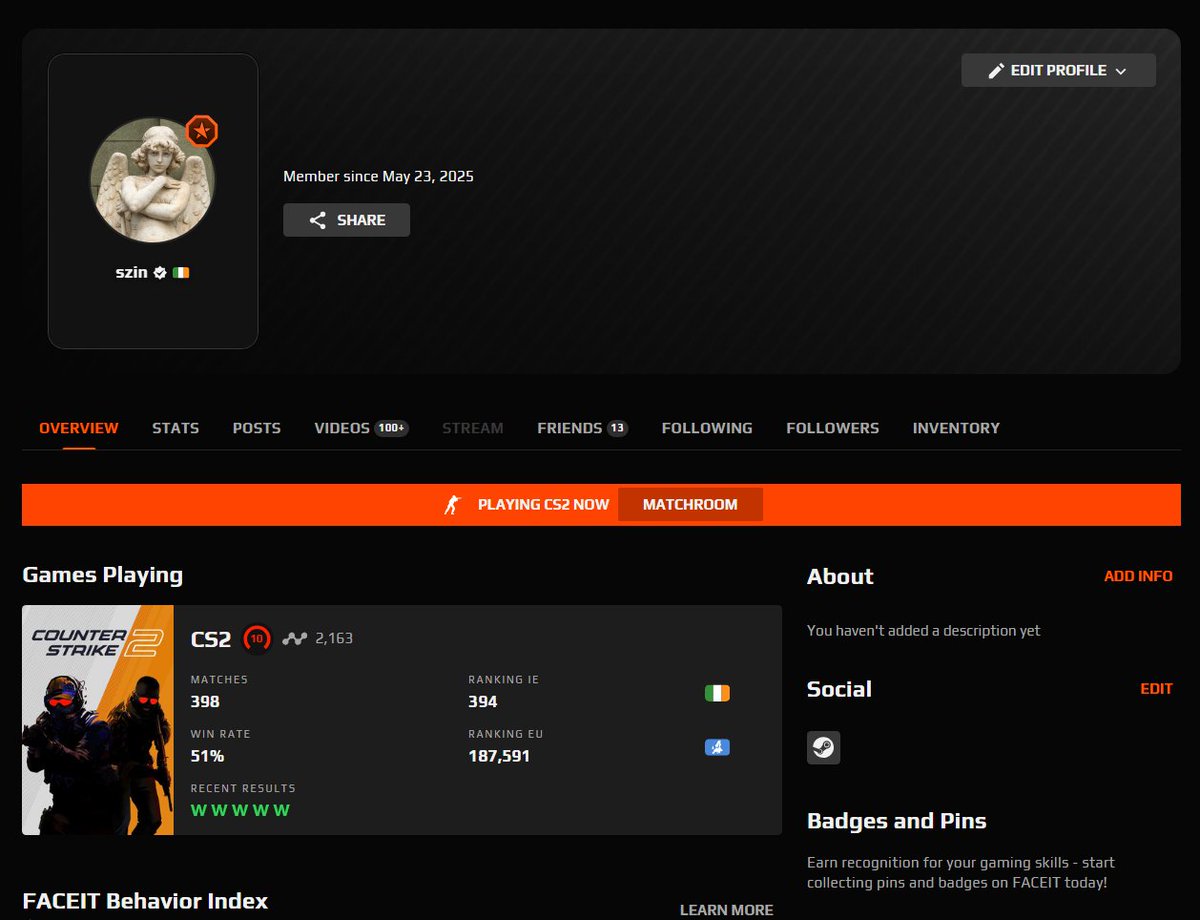Click the Ranking IE value 394
1200x920 pixels.
(483, 702)
